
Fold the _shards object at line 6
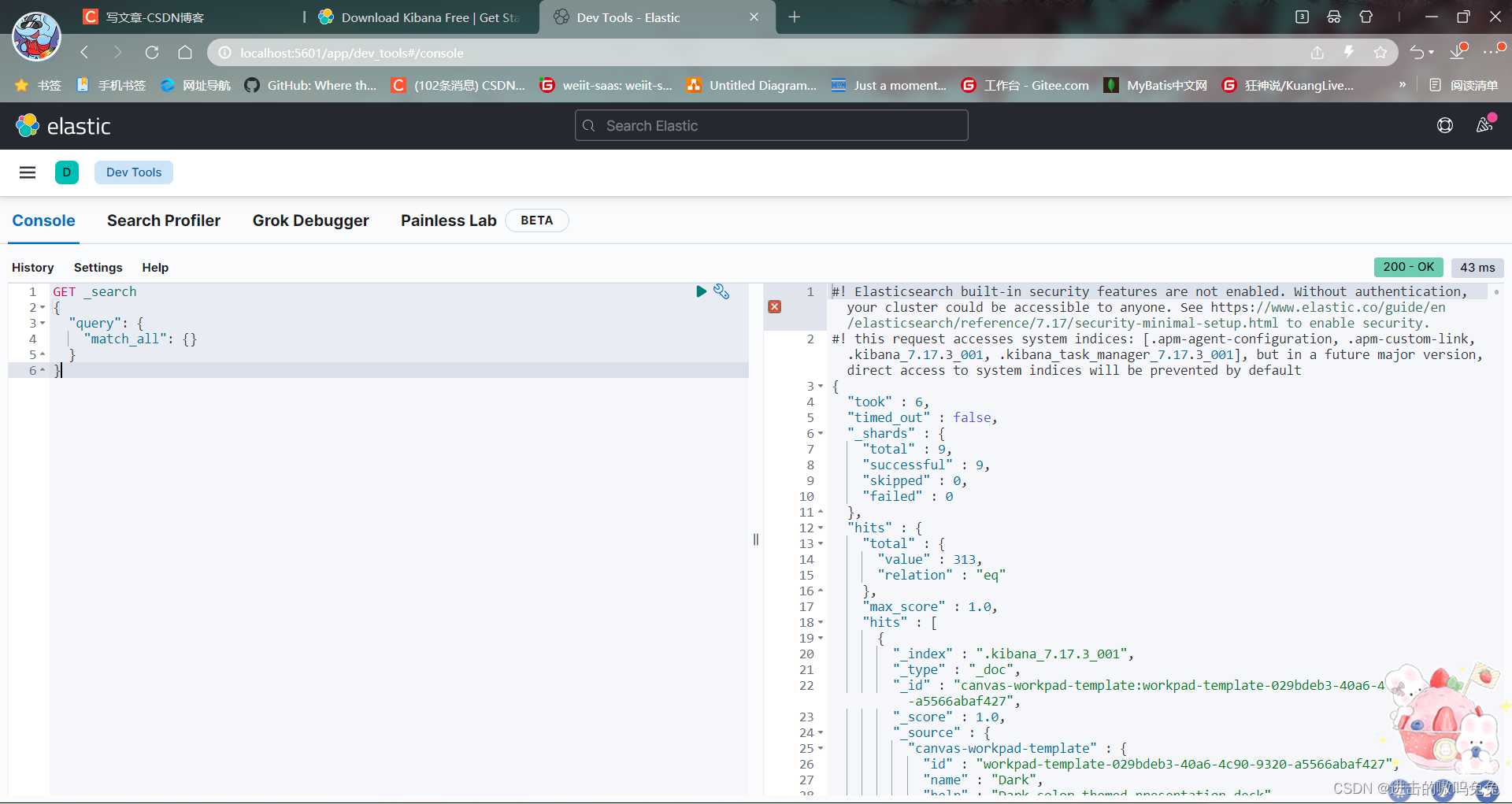click(821, 434)
